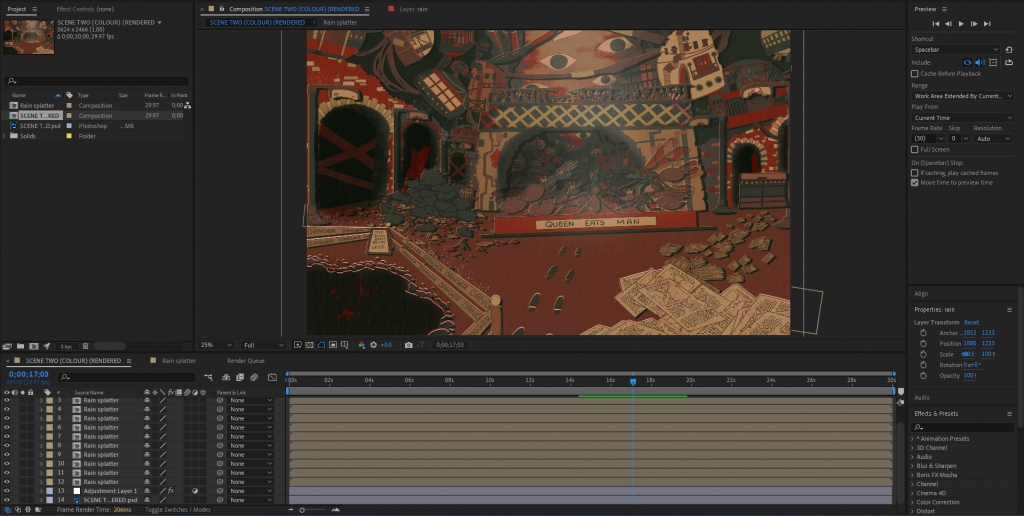
Task: Check If caching, play cached frames
Action: 914,173
